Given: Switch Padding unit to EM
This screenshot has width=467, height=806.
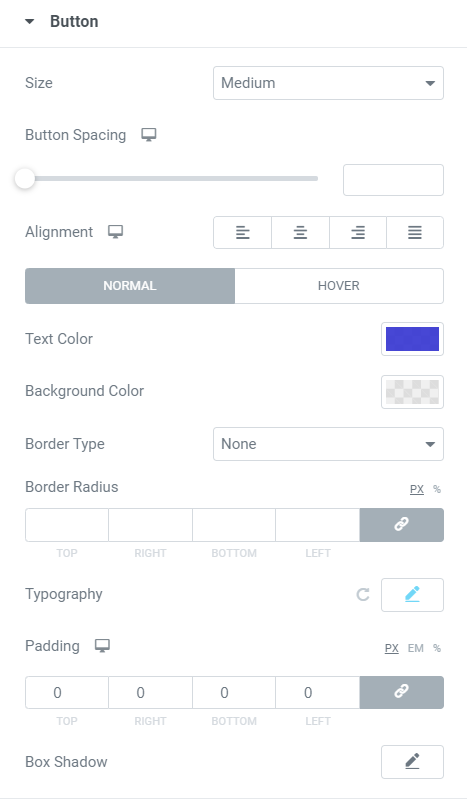Looking at the screenshot, I should click(416, 648).
